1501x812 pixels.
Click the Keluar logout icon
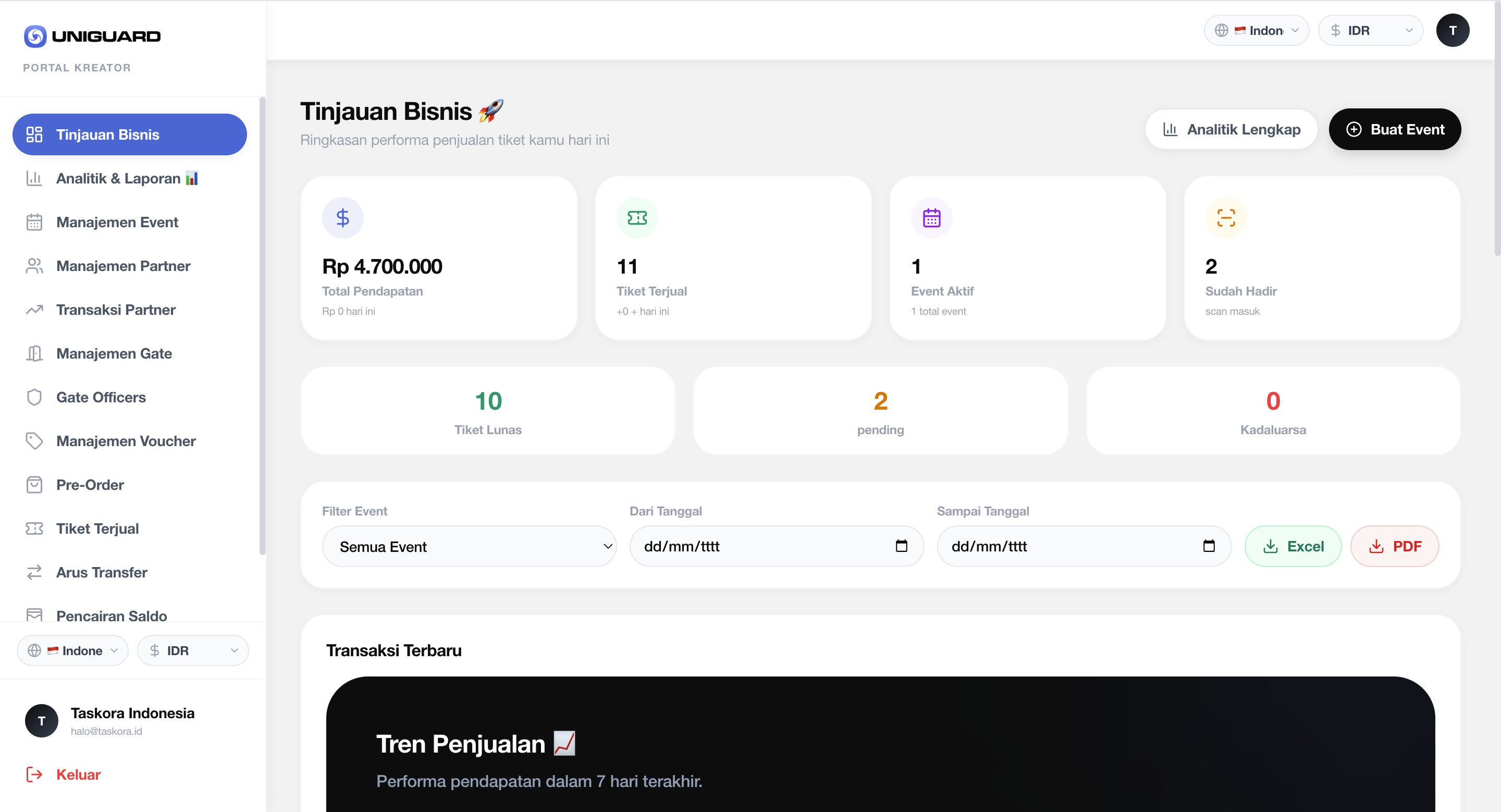click(x=35, y=774)
